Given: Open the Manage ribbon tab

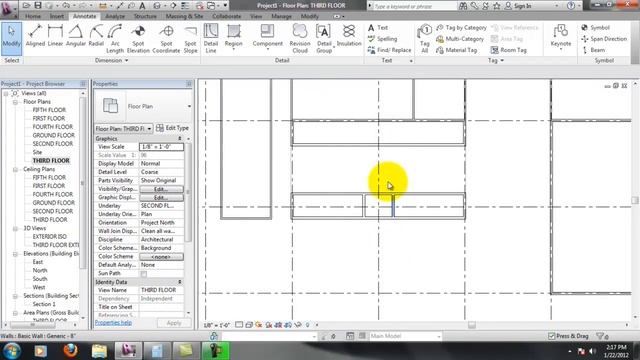Looking at the screenshot, I should [281, 16].
